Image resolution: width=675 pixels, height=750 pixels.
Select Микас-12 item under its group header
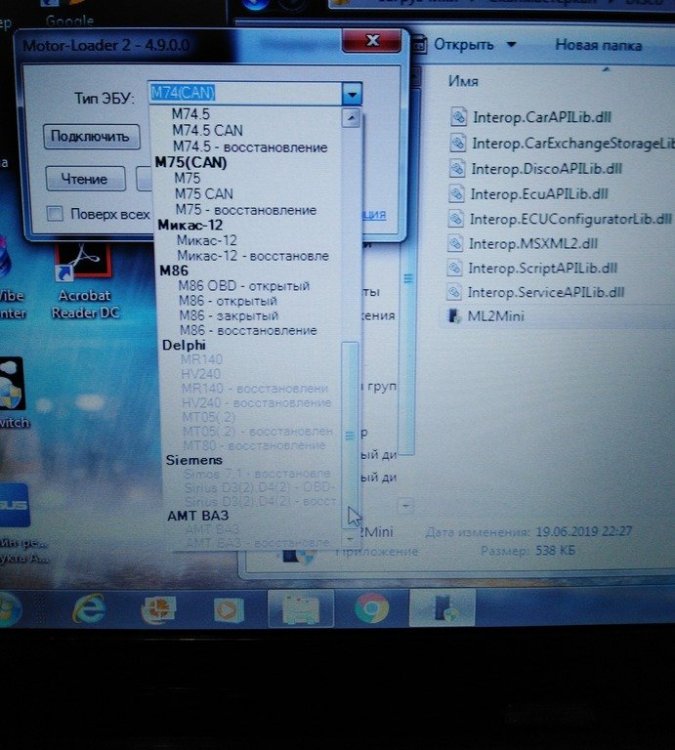(x=207, y=241)
